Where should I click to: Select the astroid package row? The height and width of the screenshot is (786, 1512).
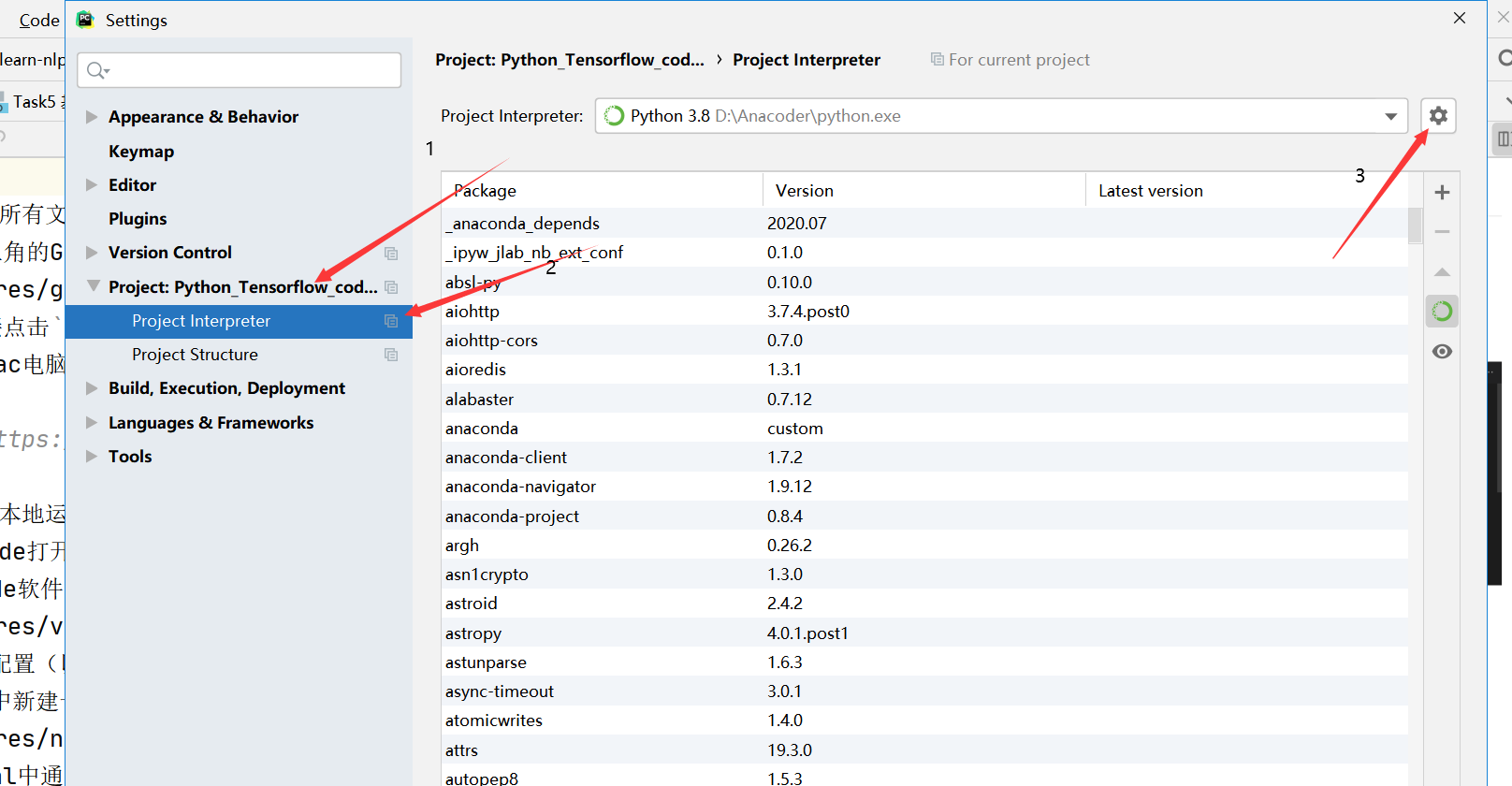pos(924,604)
